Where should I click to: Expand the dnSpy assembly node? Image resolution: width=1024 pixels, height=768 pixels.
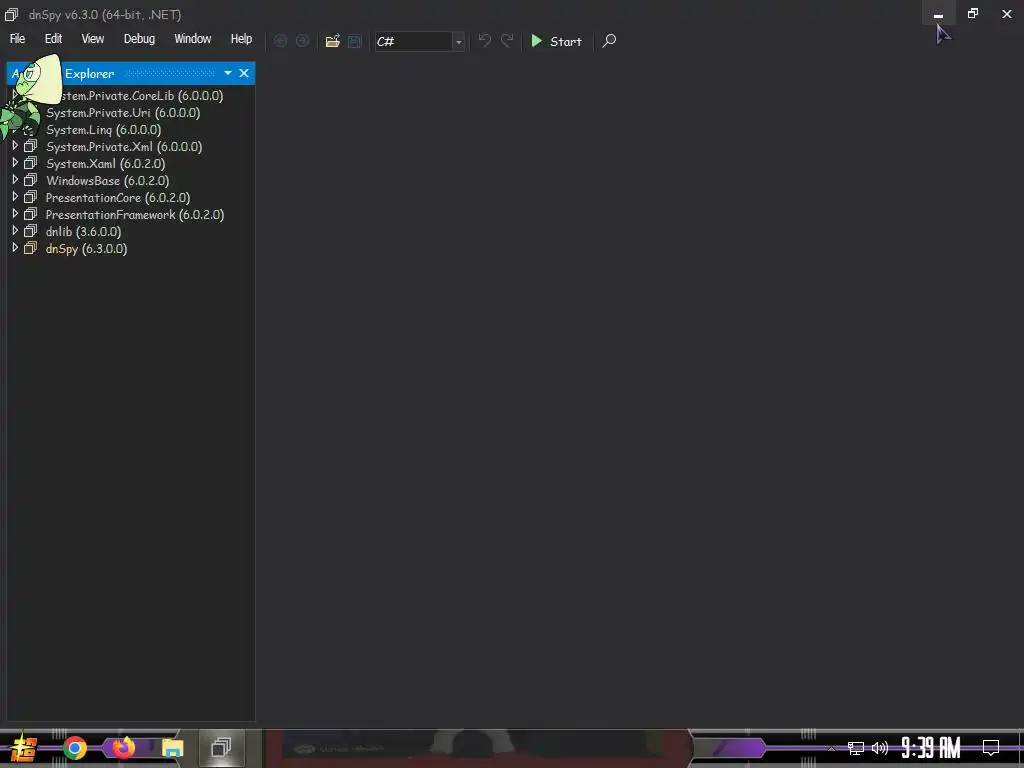point(14,248)
